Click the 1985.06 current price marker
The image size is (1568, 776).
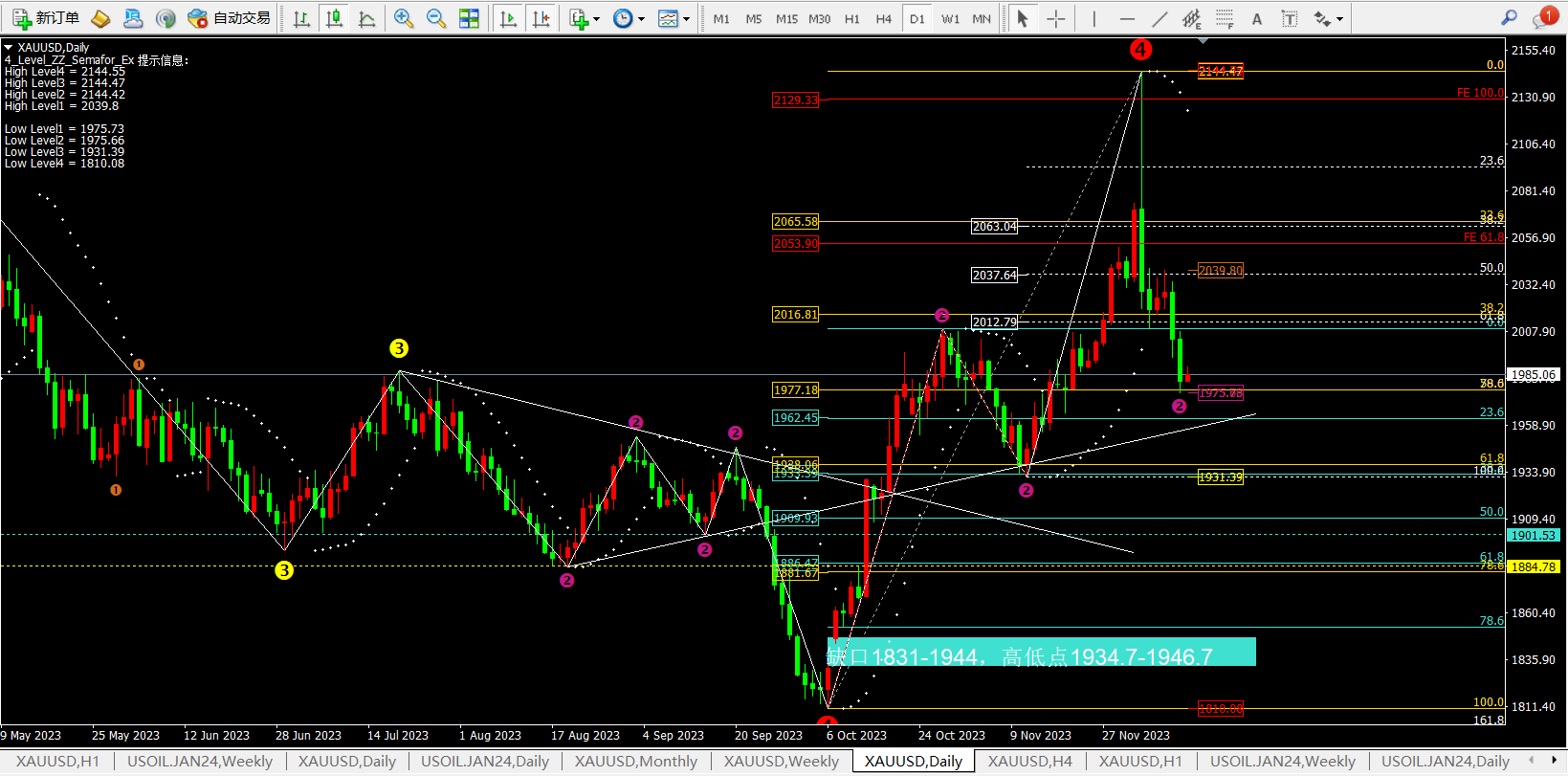[1534, 375]
